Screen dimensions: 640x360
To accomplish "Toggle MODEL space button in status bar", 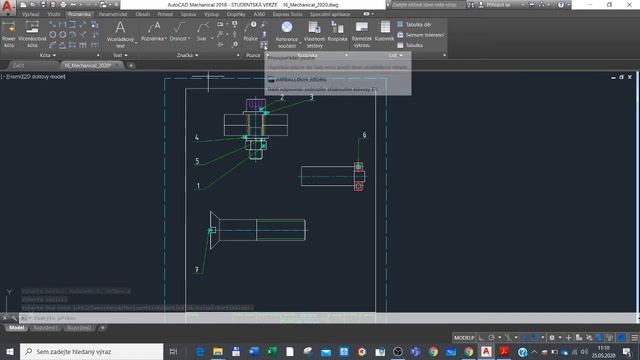I will pyautogui.click(x=464, y=338).
